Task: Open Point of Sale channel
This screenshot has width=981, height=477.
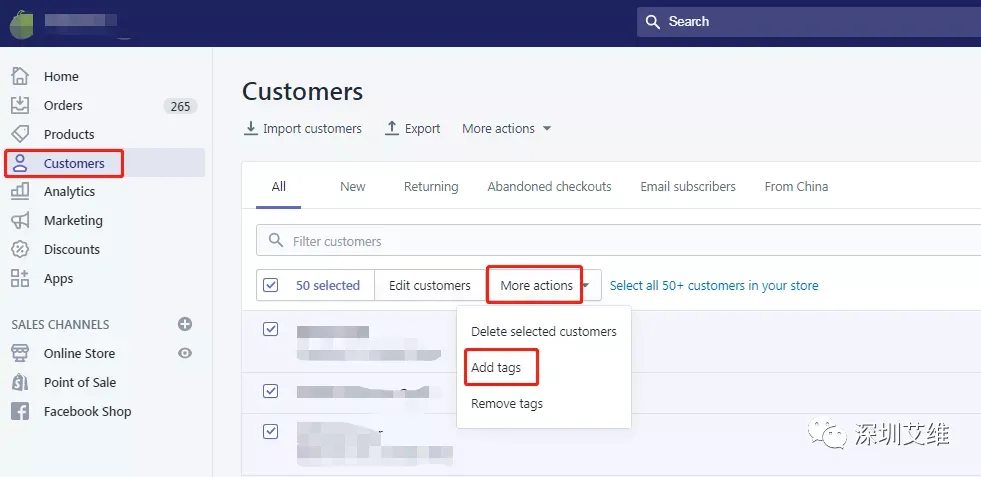Action: (80, 382)
